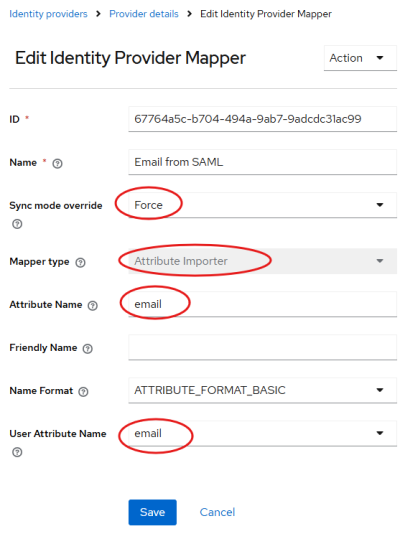The width and height of the screenshot is (400, 539).
Task: Focus the Name field Email from SAML
Action: pos(263,162)
